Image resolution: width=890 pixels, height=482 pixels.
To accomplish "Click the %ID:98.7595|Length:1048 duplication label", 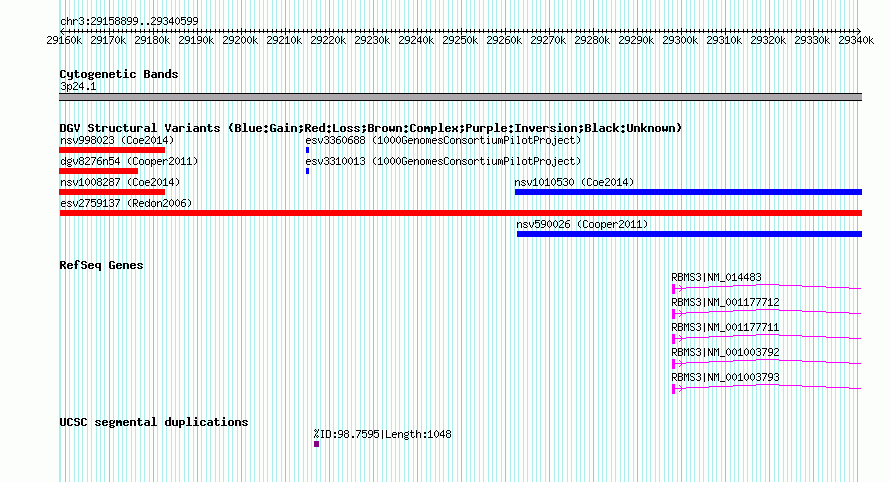I will [383, 434].
